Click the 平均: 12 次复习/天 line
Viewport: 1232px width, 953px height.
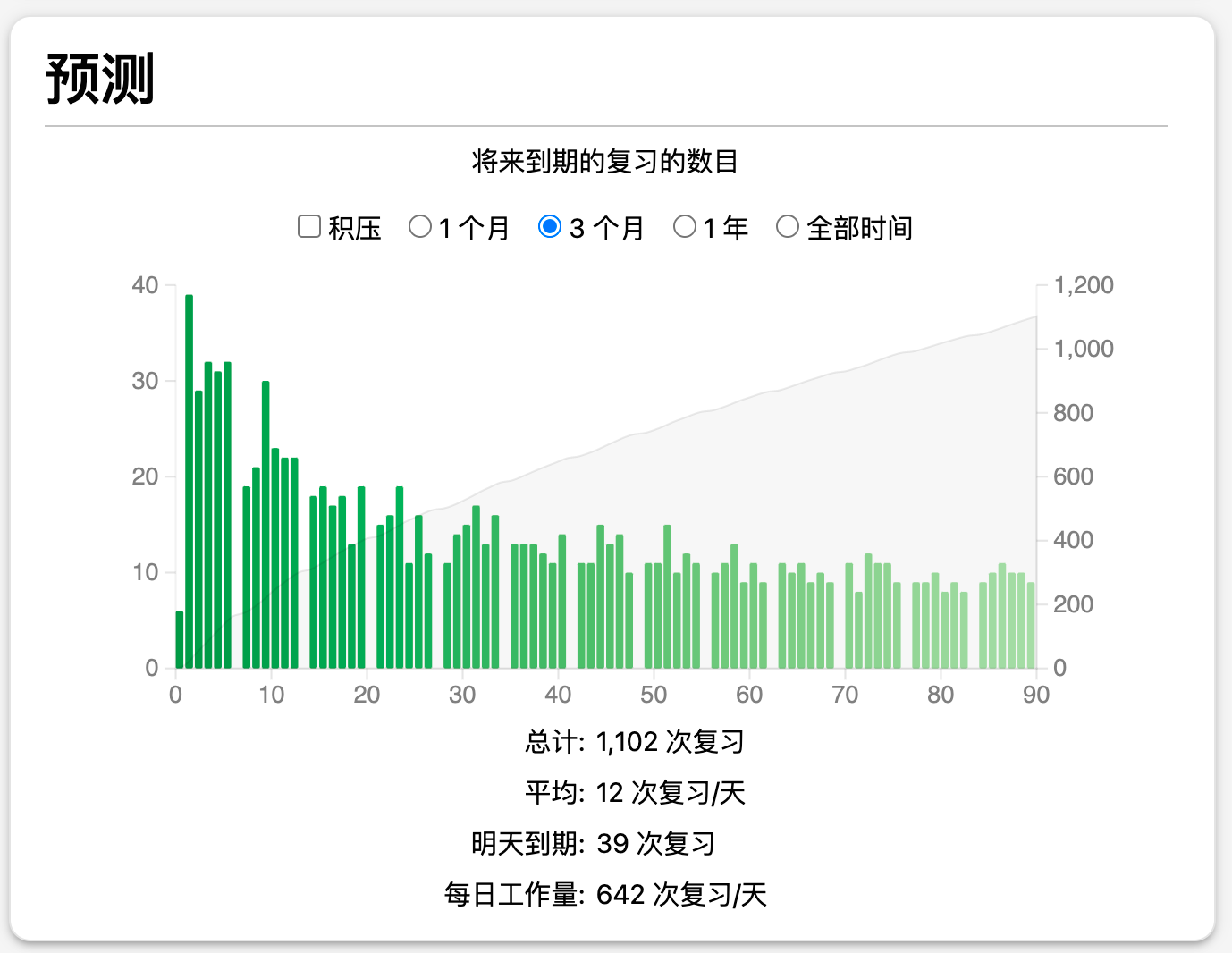pos(635,793)
